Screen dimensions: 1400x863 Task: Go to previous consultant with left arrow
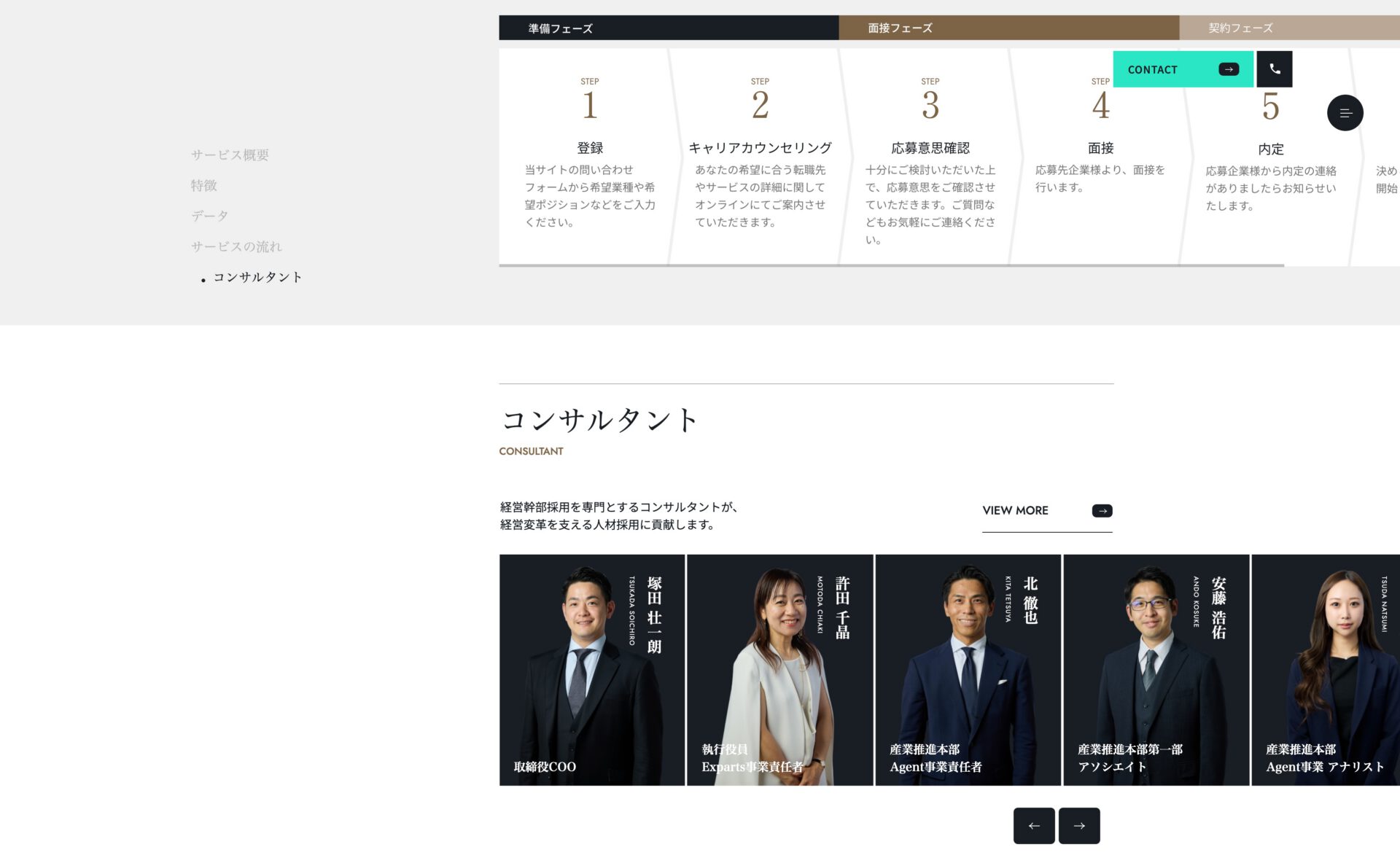1033,826
